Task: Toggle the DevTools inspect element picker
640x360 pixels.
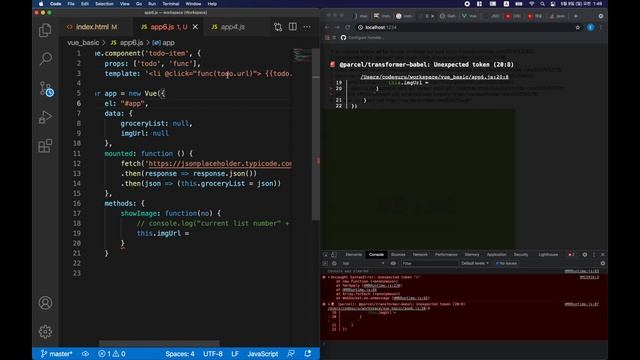Action: coord(325,255)
